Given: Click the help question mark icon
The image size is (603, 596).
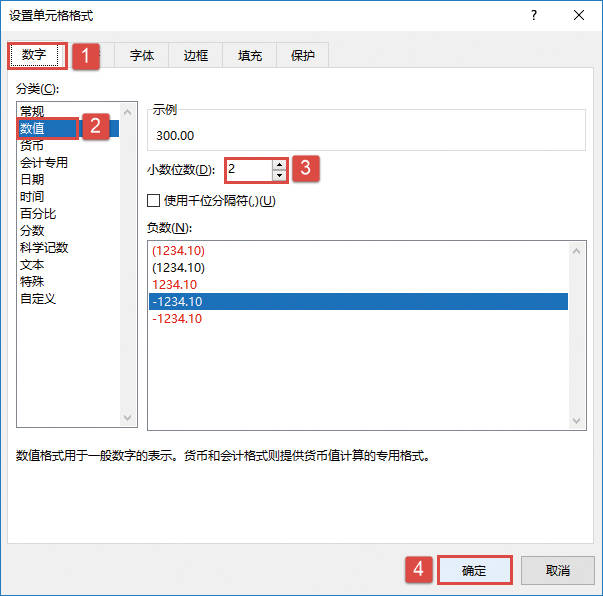Looking at the screenshot, I should tap(534, 16).
